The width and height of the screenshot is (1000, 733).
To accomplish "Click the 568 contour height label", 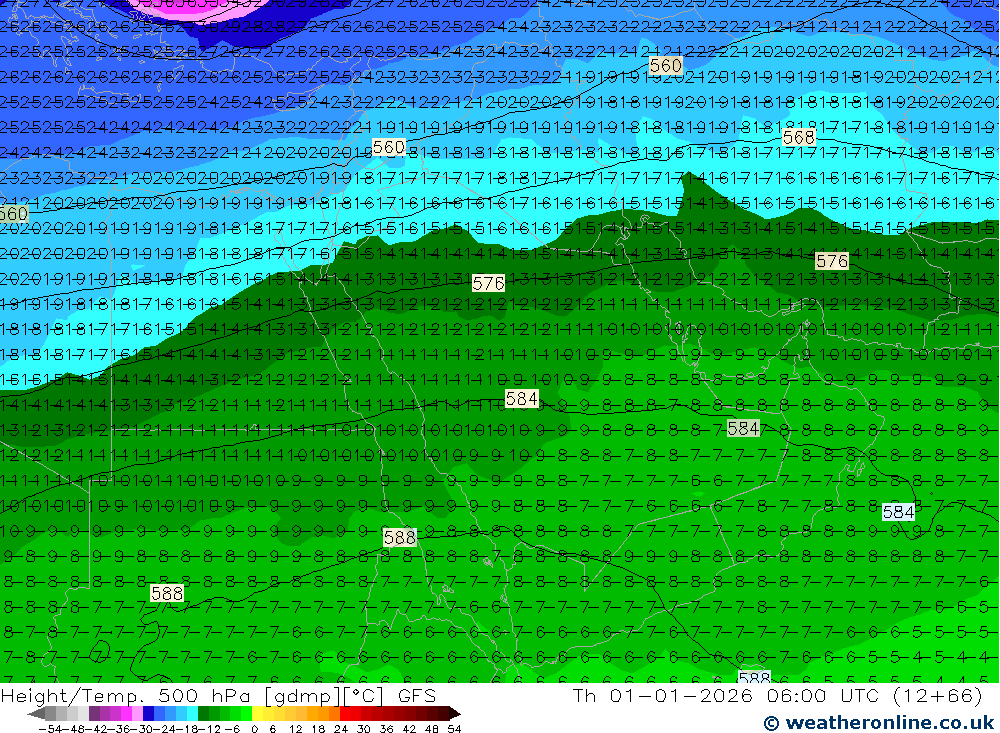I will point(798,137).
